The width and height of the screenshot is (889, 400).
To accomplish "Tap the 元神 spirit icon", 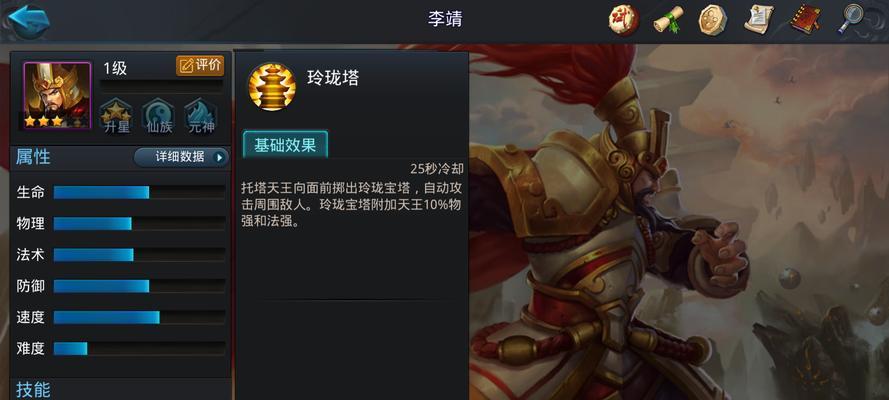I will 201,116.
